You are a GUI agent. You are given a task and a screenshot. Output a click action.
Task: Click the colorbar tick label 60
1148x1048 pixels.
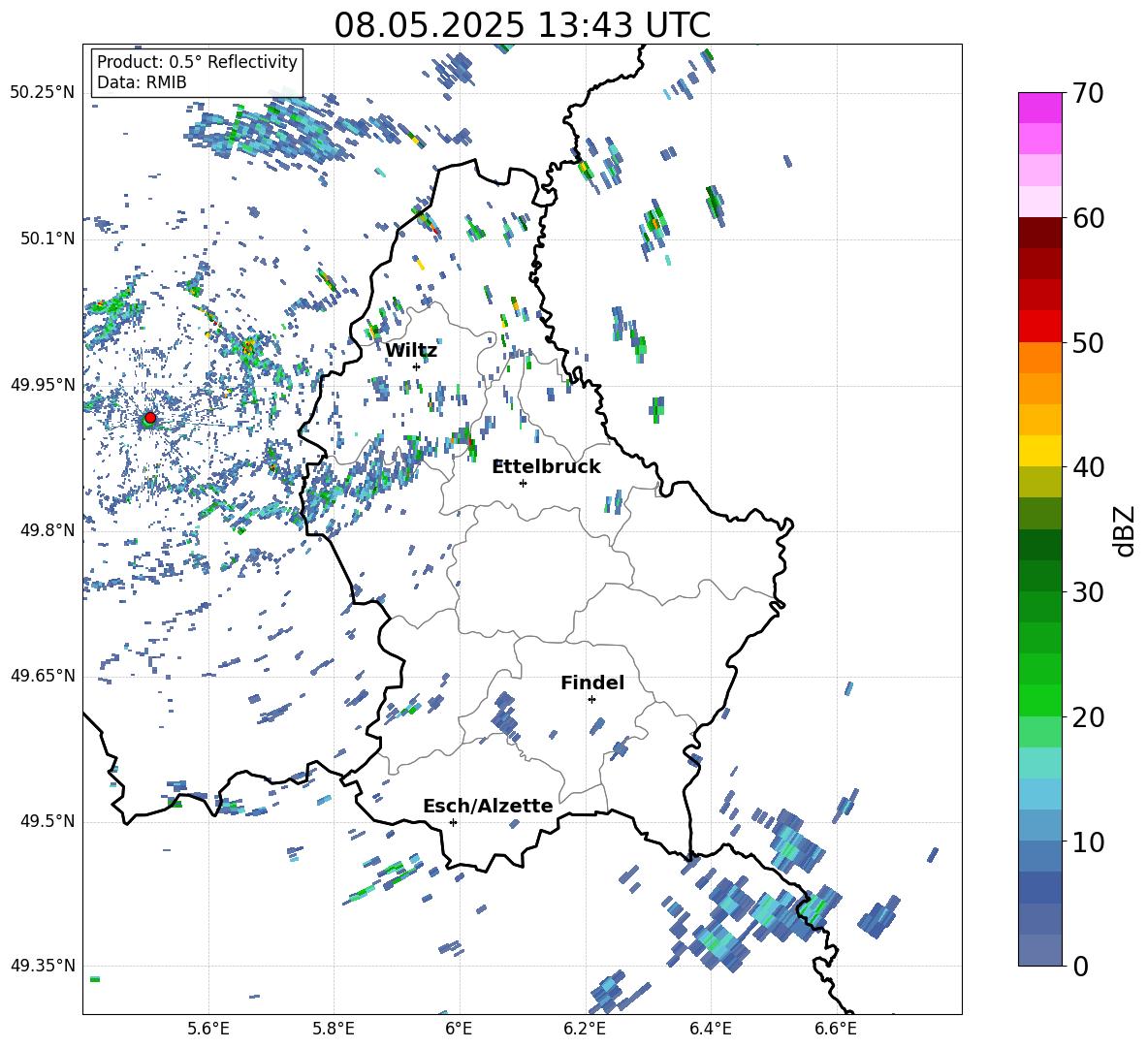1088,218
